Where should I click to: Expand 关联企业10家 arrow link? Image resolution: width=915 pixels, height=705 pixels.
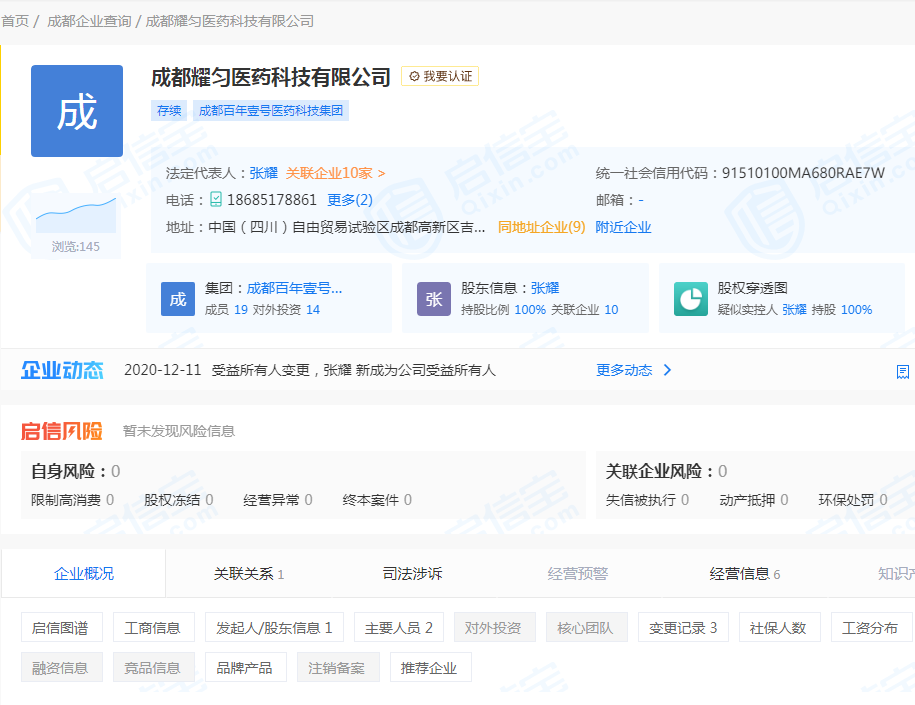pos(335,173)
